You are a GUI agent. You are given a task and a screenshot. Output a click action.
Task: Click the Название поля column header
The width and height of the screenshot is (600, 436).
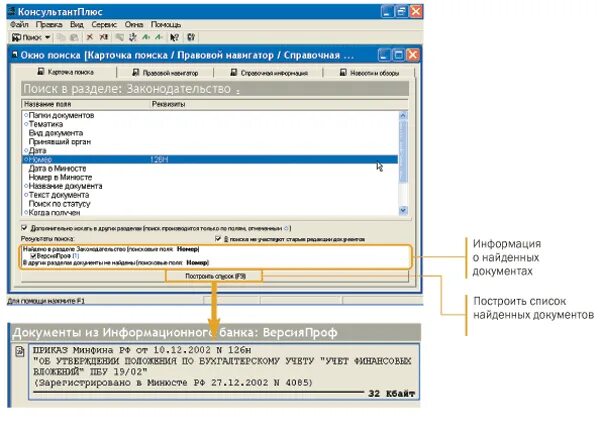[x=86, y=104]
